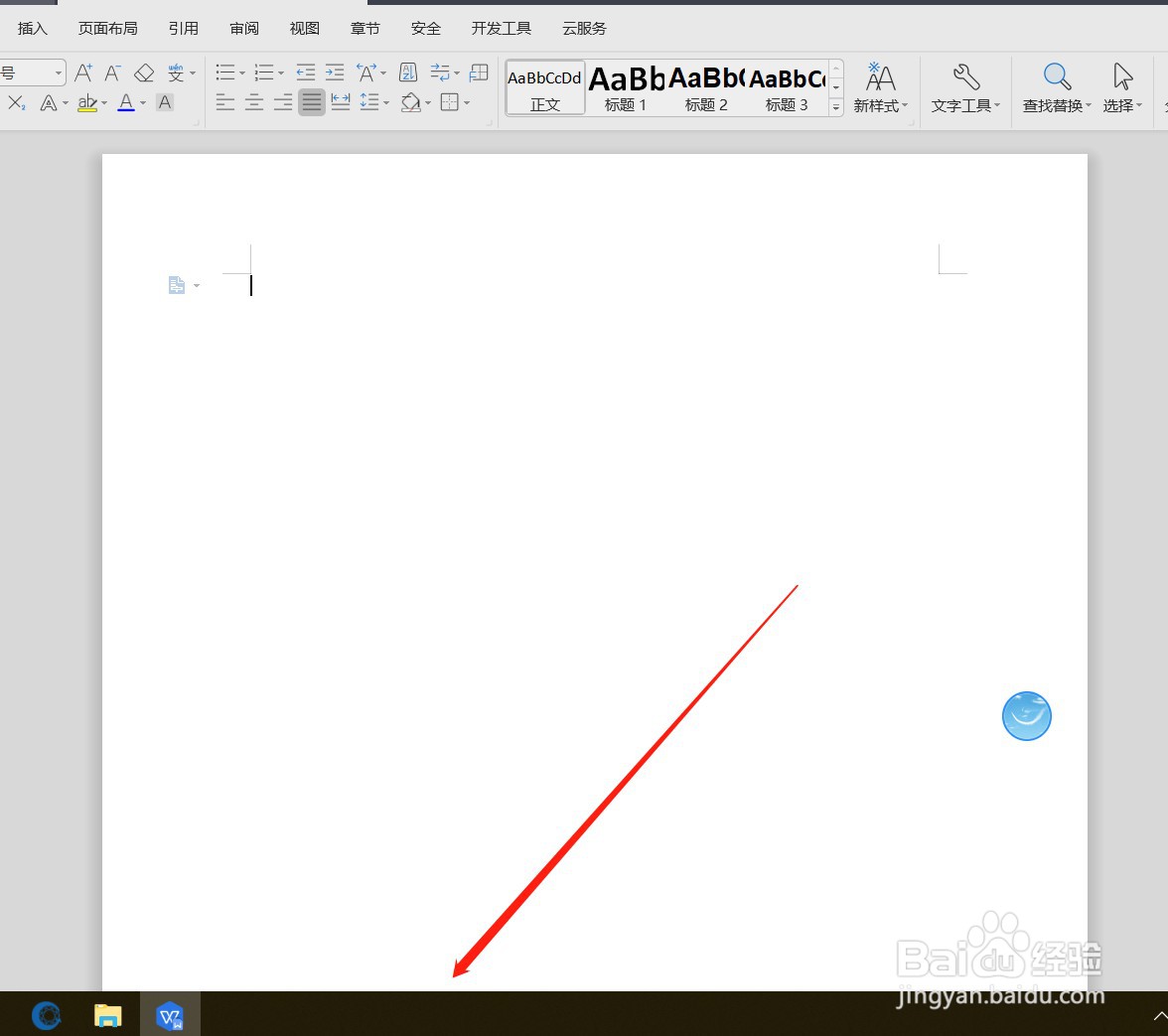Screen dimensions: 1168x1036
Task: Show hidden tray icons chevron
Action: pyautogui.click(x=1160, y=1016)
